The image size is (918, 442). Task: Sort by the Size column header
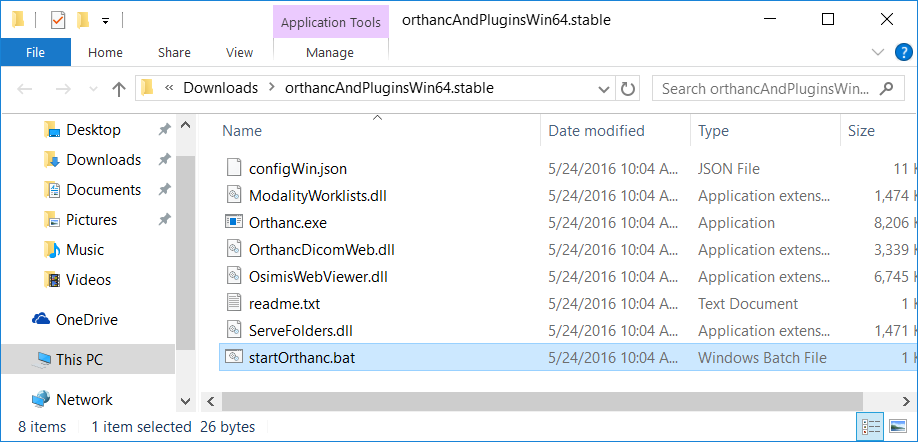coord(861,131)
